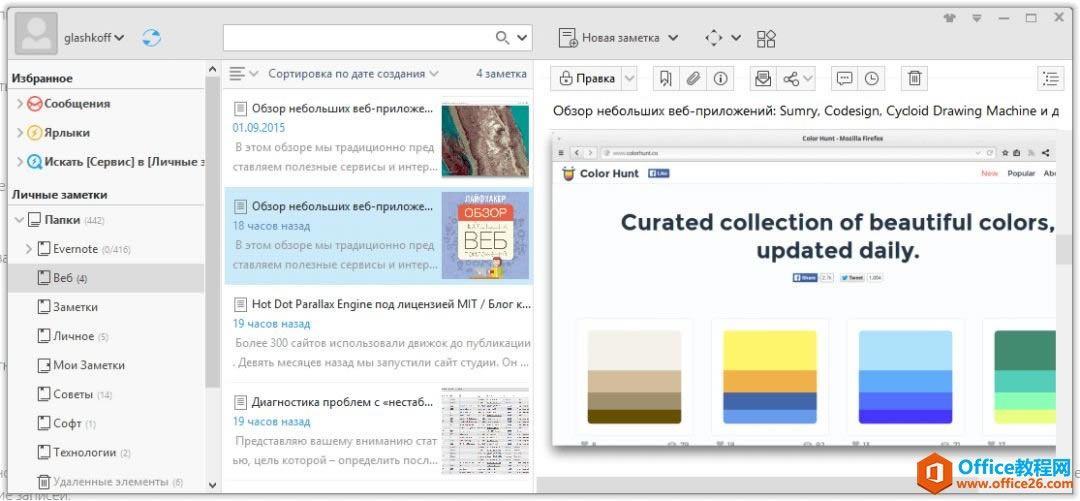Click the paperclip attachment icon
This screenshot has width=1080, height=501.
coord(693,79)
